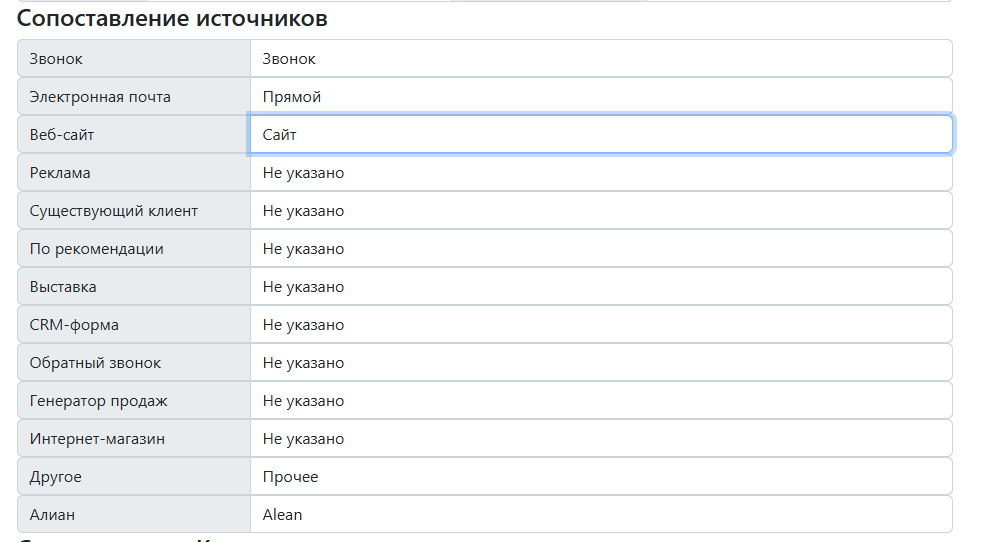Open Алиан dropdown showing Alean
The image size is (984, 542).
pos(601,514)
